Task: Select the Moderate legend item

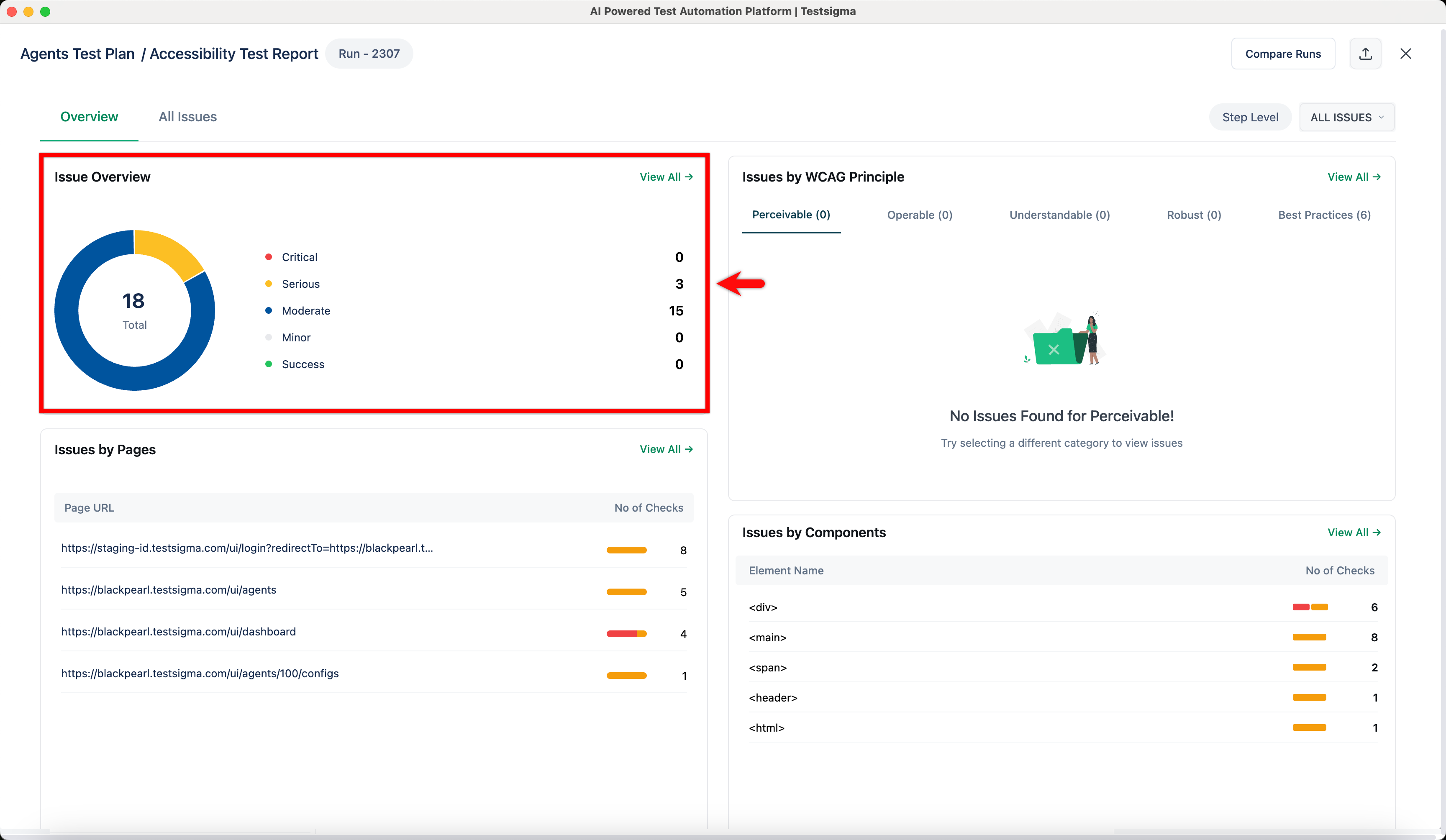Action: tap(306, 310)
